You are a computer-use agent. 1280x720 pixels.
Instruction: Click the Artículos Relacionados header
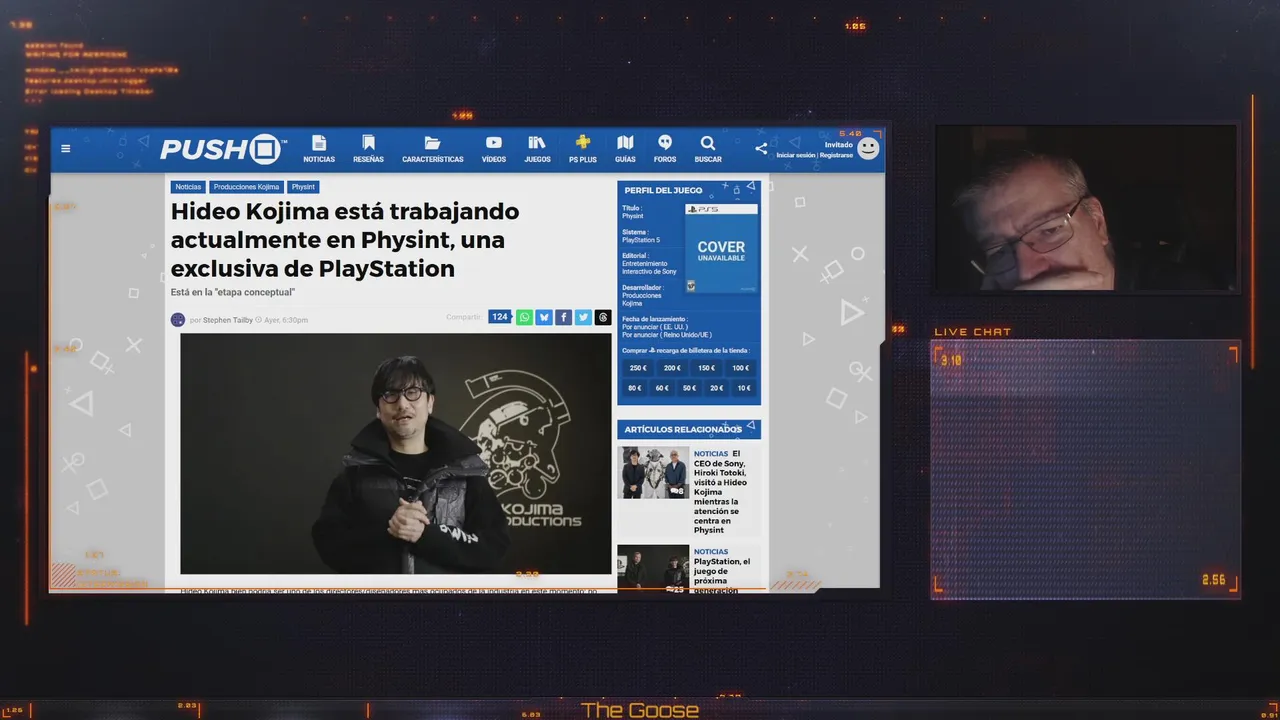point(689,429)
